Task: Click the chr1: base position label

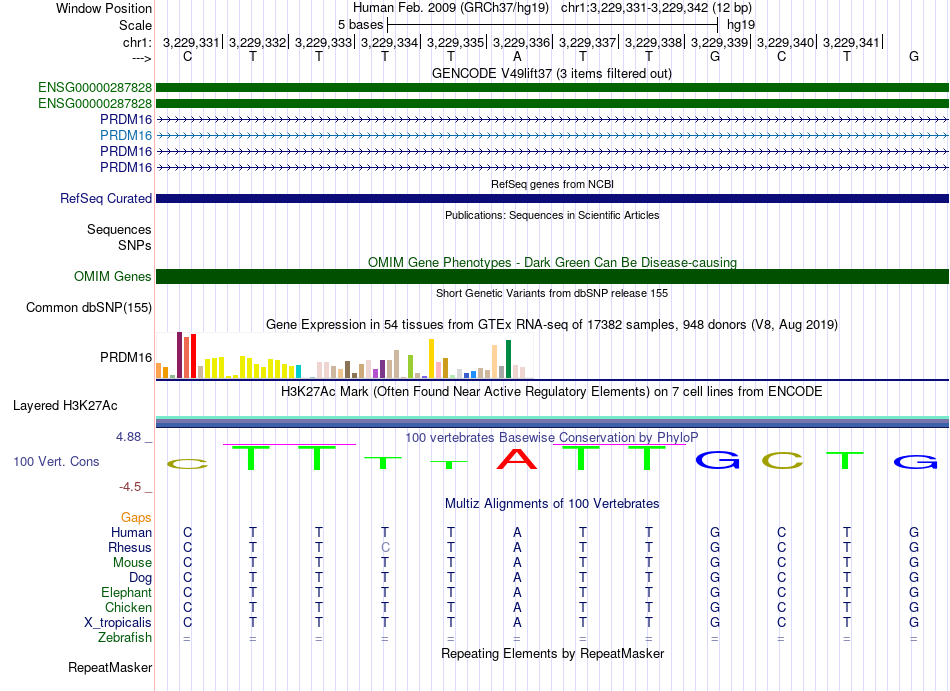Action: 137,42
